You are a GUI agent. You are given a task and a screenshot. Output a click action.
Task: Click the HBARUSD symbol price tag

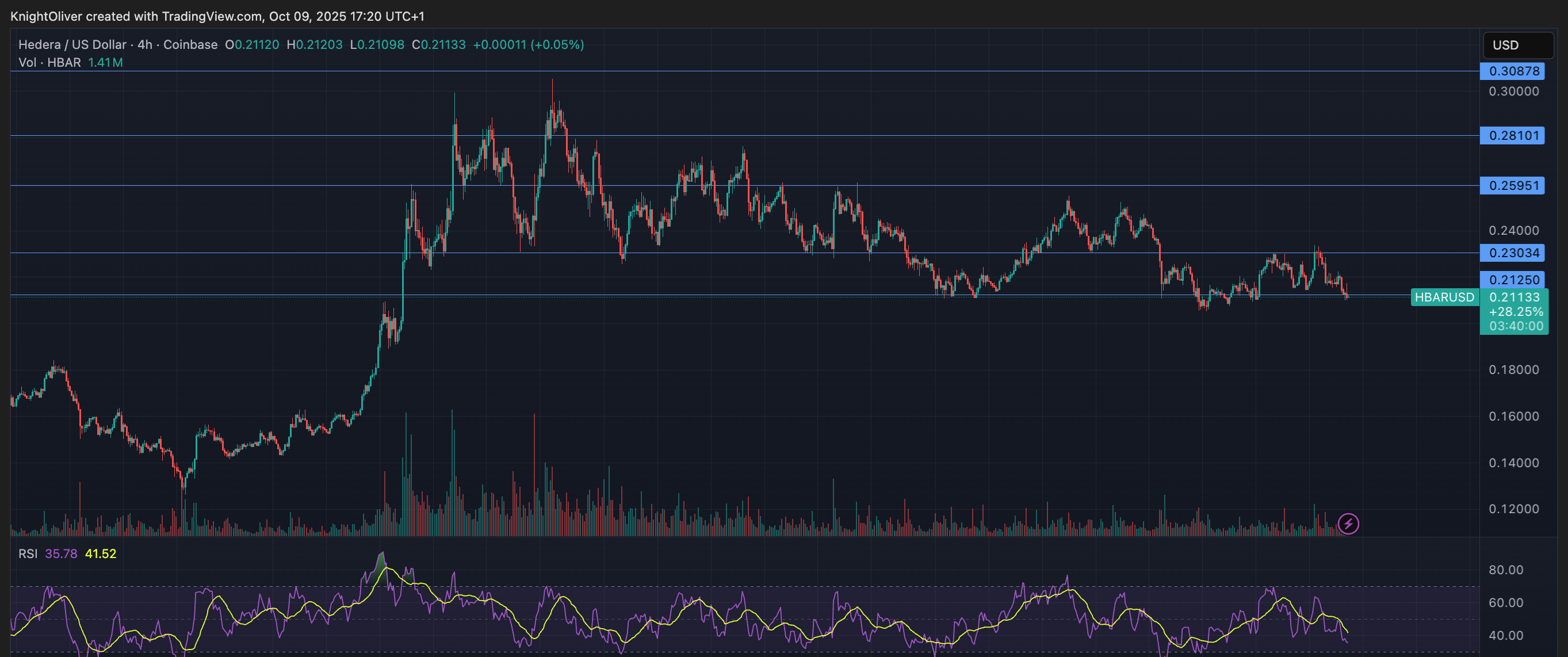(1444, 297)
